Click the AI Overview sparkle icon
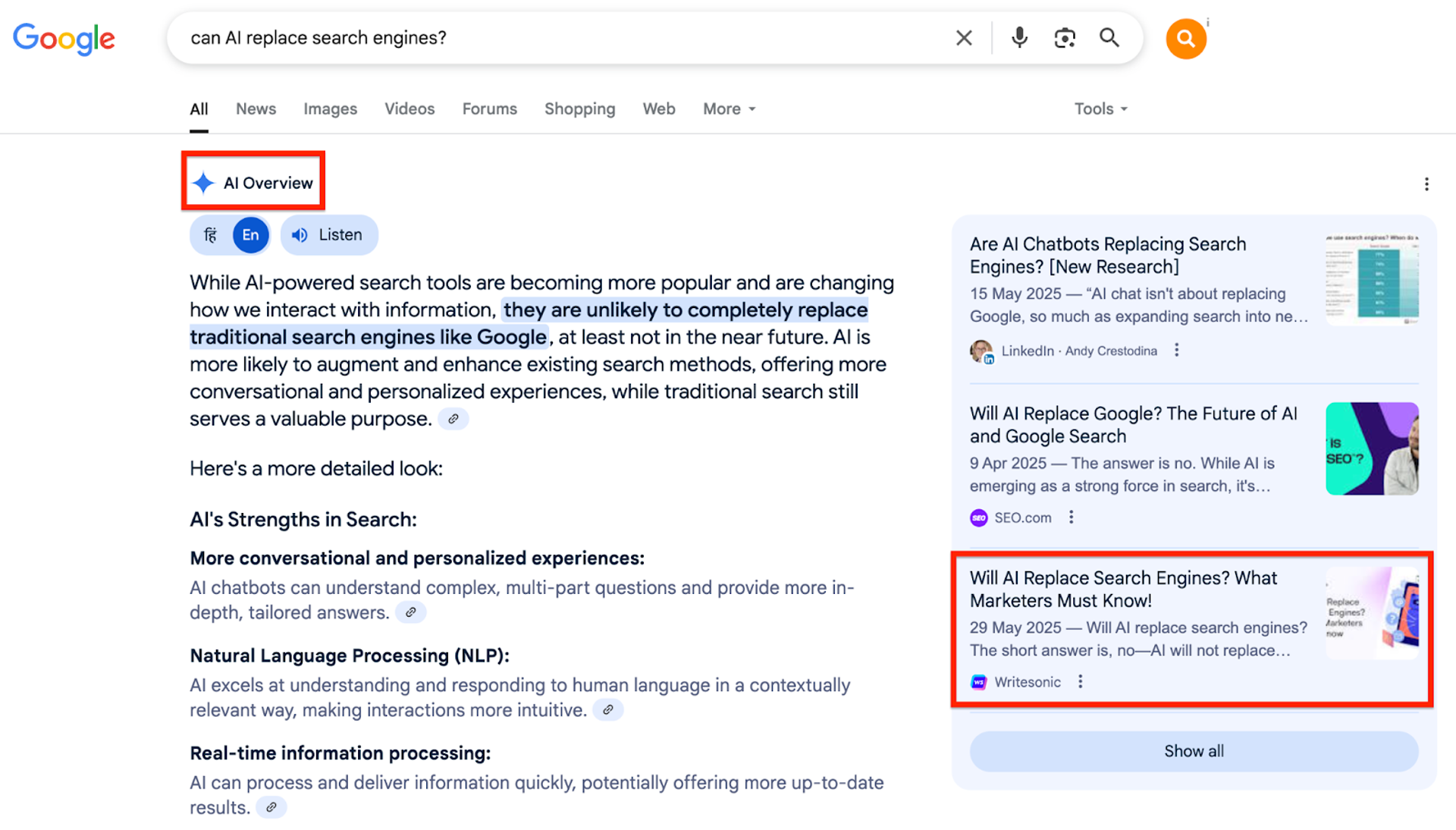The height and width of the screenshot is (830, 1456). tap(203, 183)
